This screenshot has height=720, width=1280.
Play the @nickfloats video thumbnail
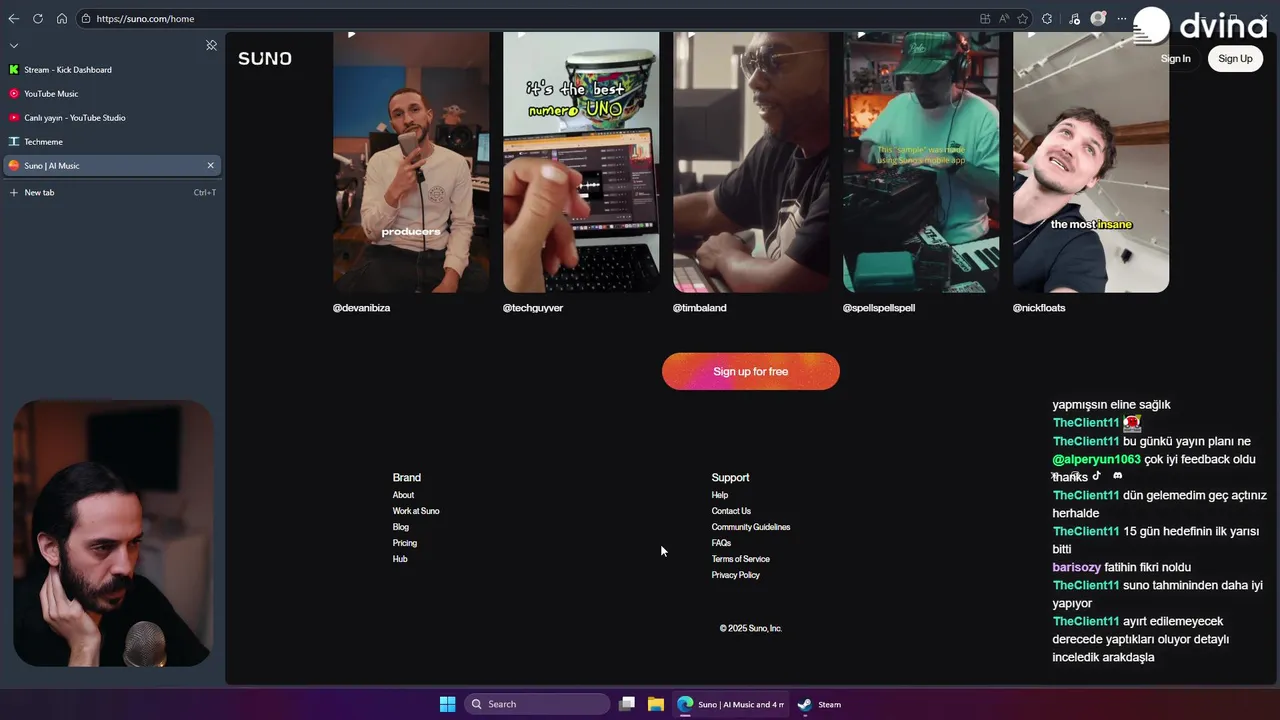(x=1091, y=162)
